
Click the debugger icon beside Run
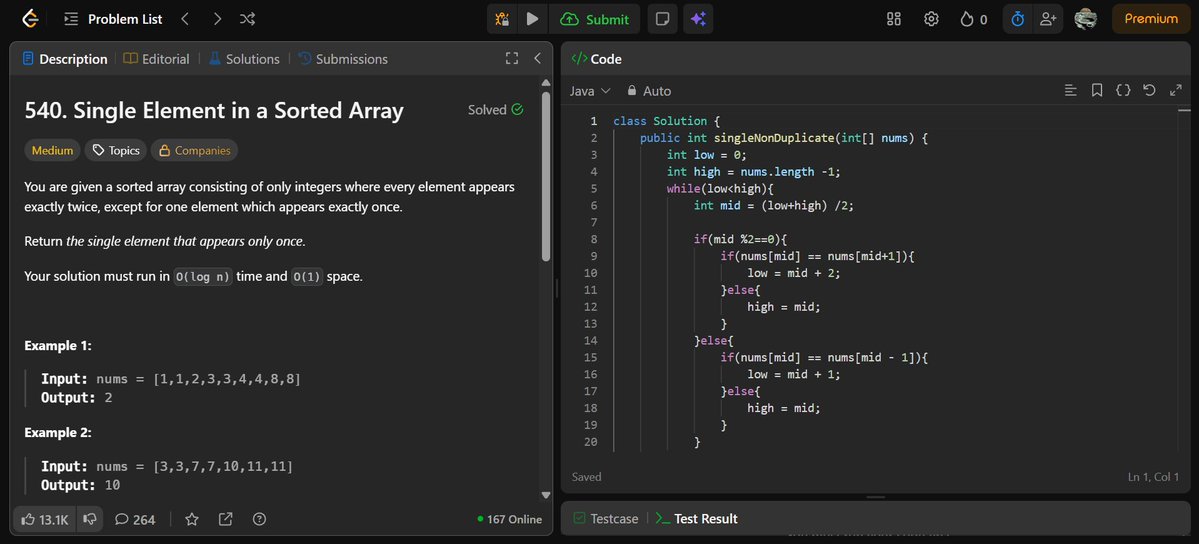(x=502, y=19)
